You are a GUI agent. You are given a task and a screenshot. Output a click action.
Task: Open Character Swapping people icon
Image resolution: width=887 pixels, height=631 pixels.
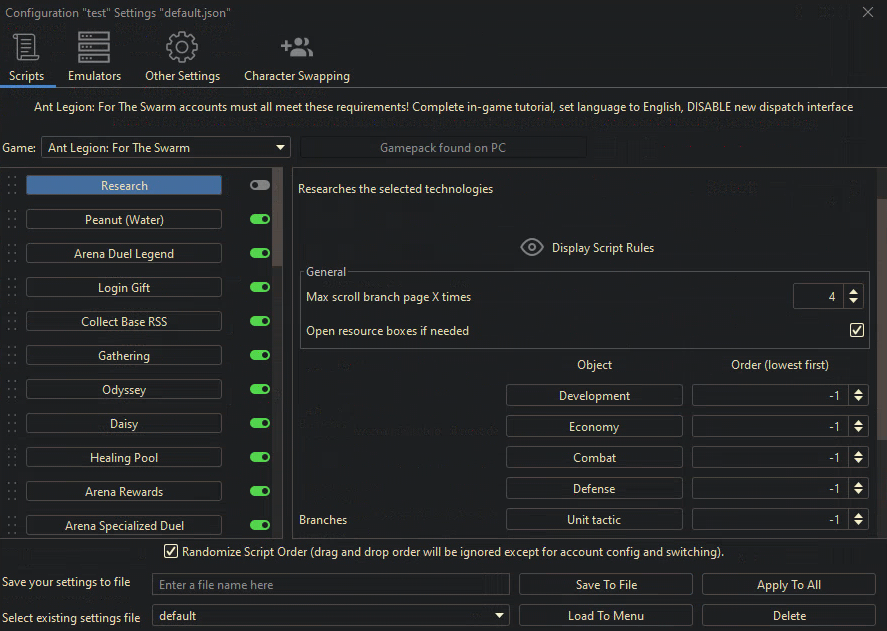pos(297,47)
